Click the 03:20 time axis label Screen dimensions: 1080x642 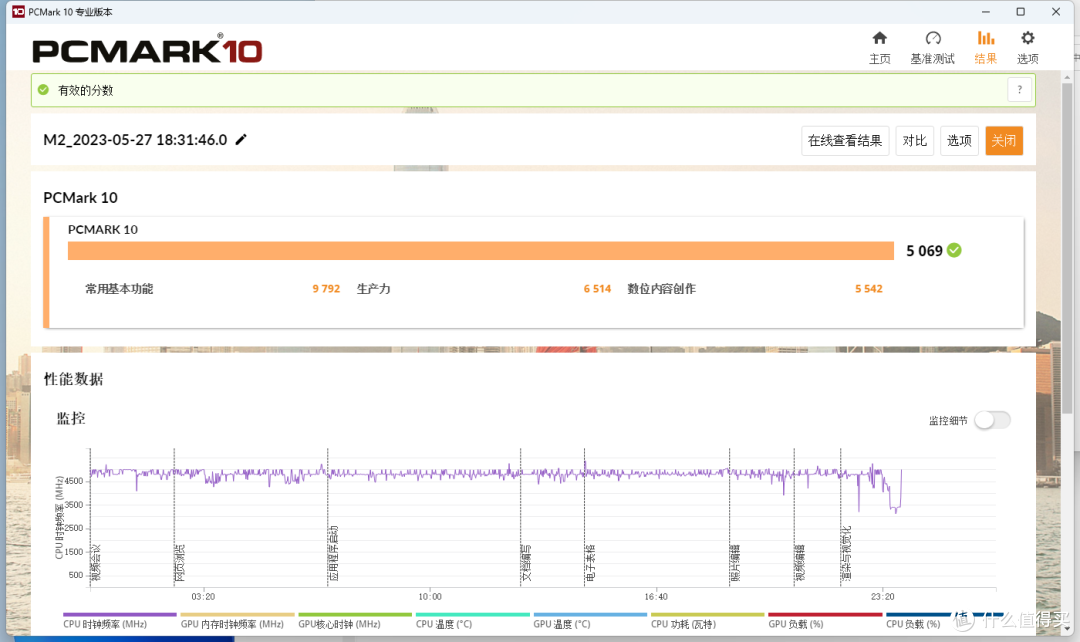[203, 597]
